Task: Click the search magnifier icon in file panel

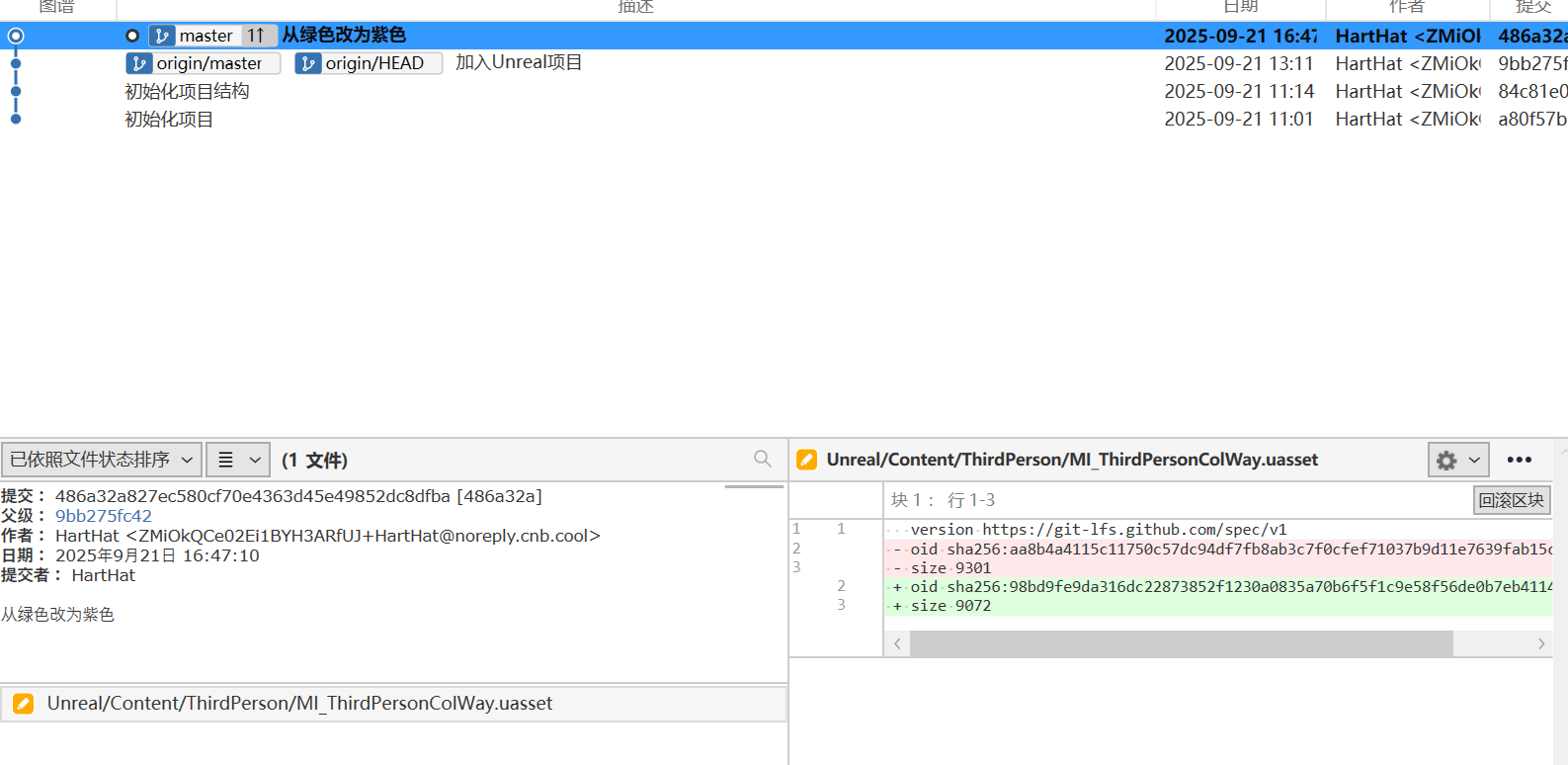Action: coord(762,459)
